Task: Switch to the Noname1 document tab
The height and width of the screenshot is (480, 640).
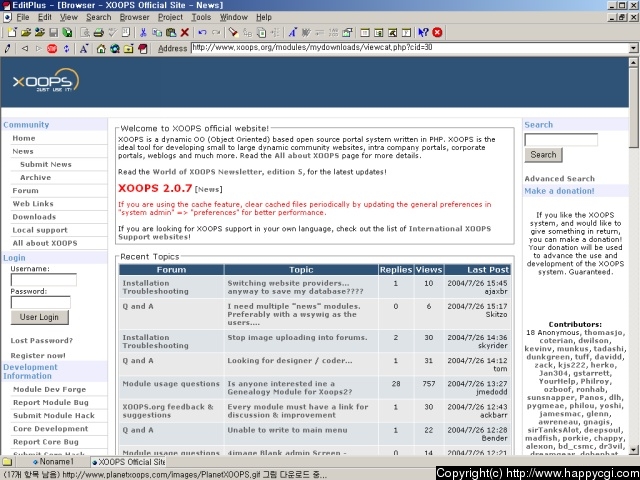Action: 53,462
